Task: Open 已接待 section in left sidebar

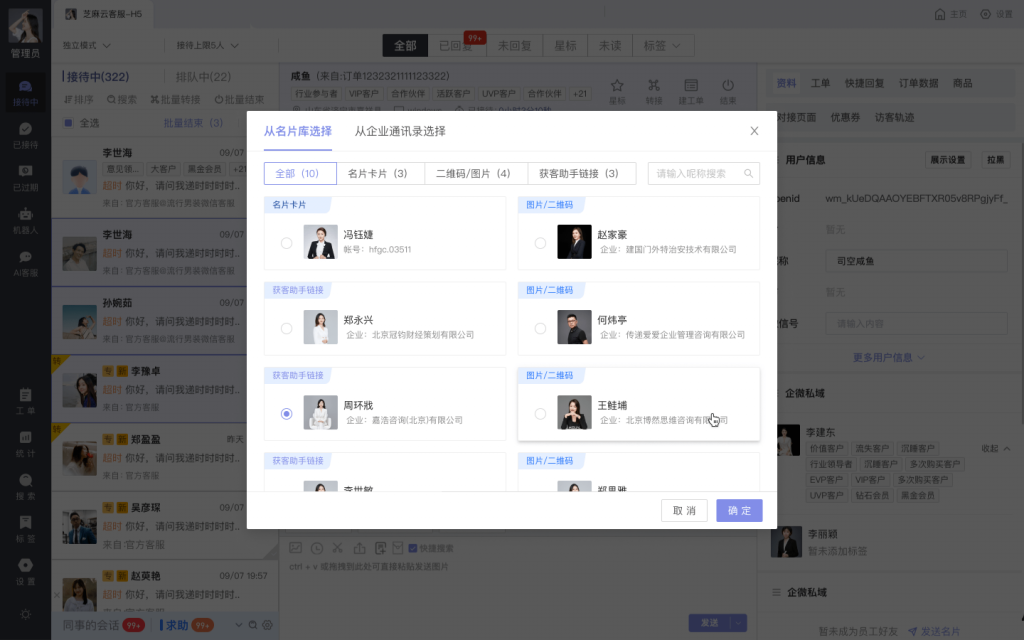Action: [25, 135]
